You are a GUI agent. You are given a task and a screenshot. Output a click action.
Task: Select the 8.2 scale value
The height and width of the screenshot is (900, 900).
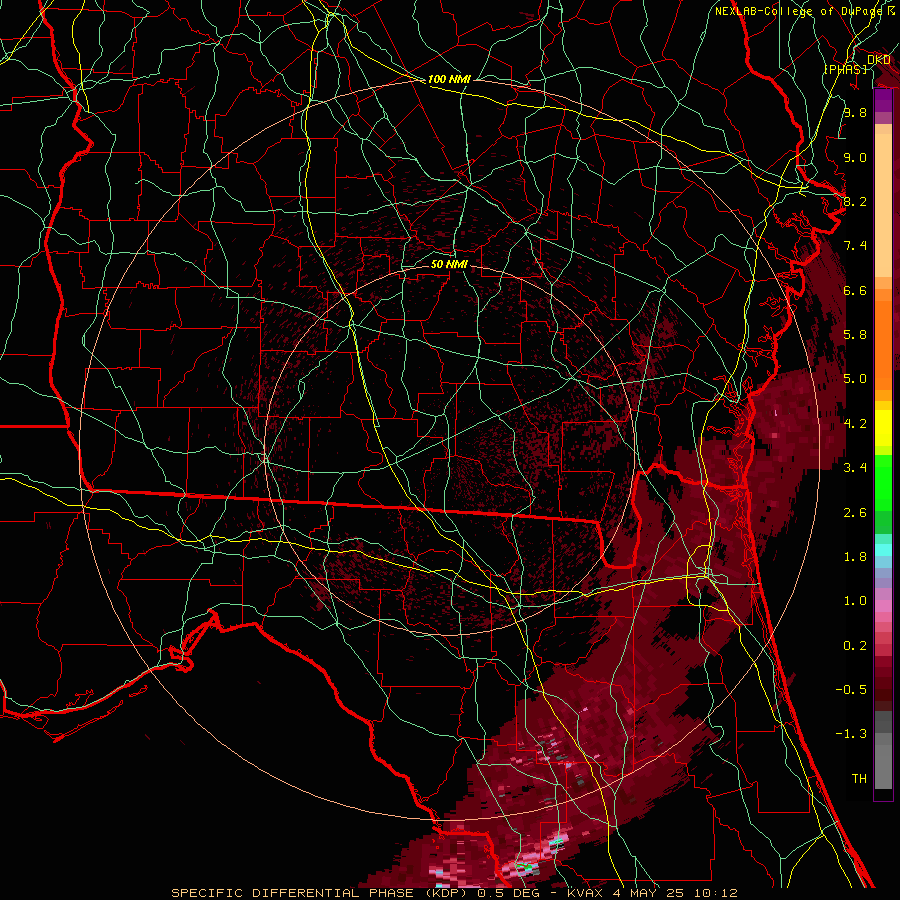tap(855, 201)
